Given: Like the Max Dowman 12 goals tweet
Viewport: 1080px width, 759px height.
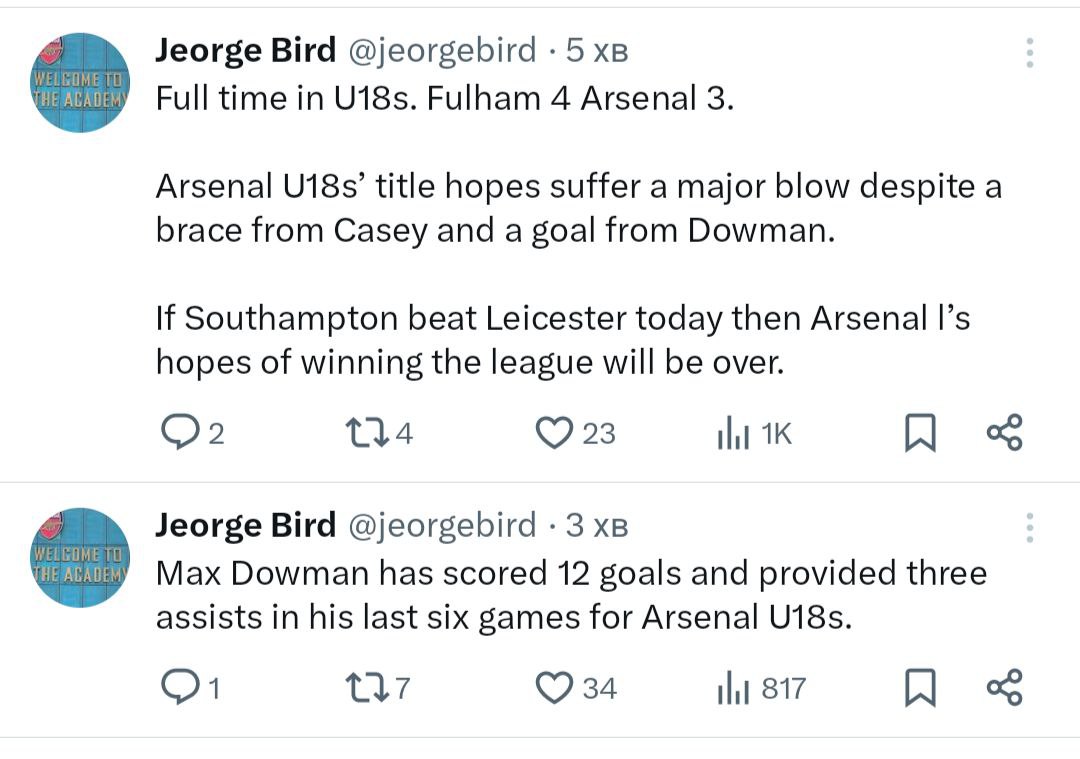Looking at the screenshot, I should [553, 687].
